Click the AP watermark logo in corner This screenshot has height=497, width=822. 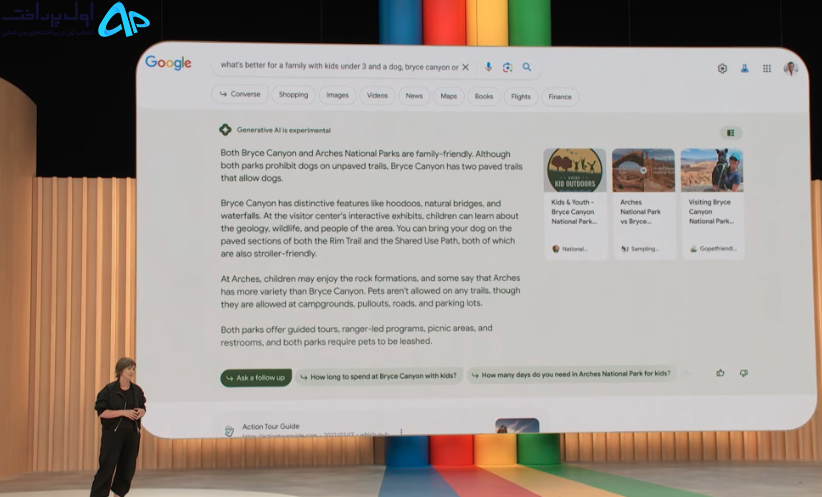(x=123, y=20)
